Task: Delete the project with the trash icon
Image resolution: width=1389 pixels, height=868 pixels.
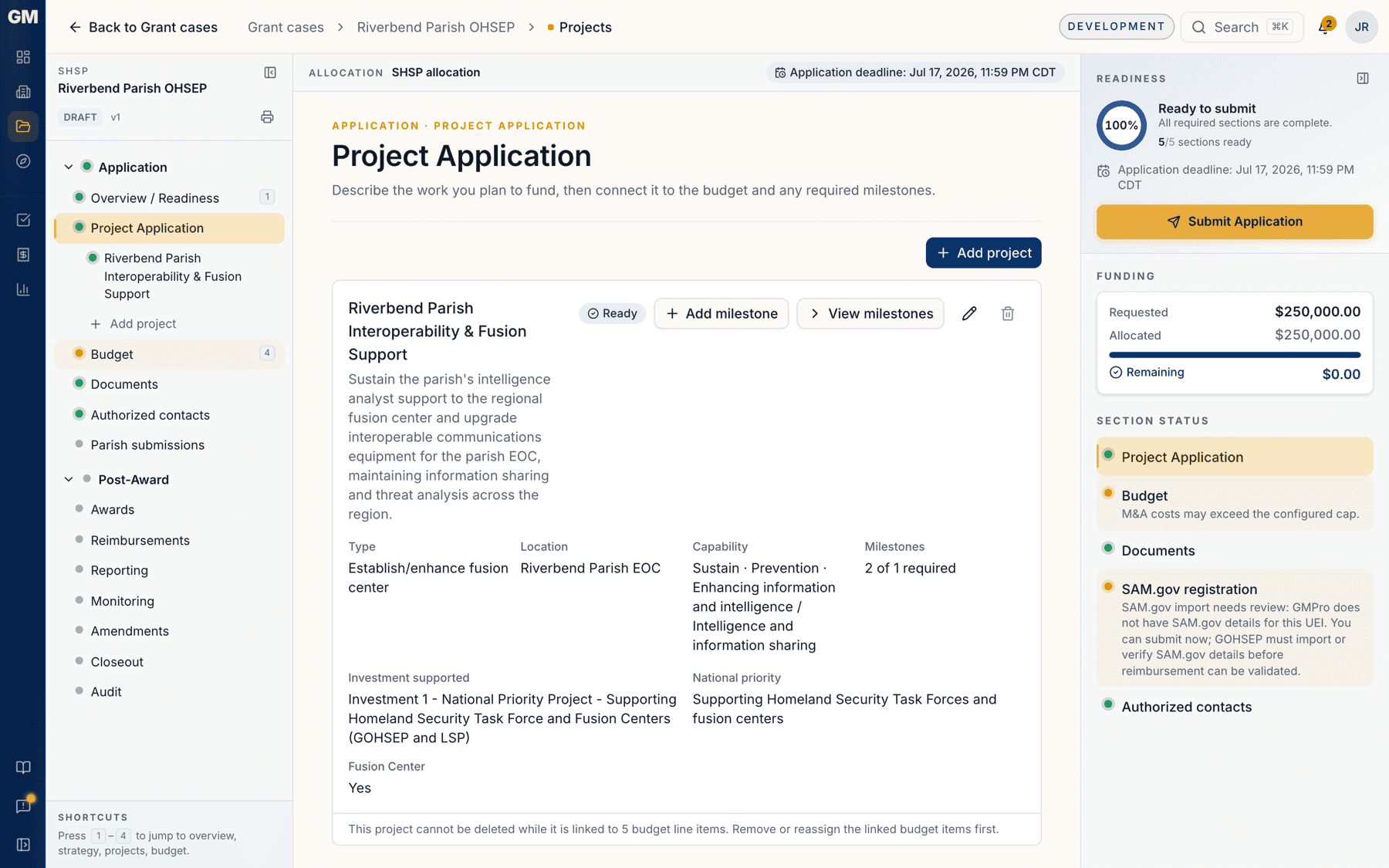Action: (1008, 313)
